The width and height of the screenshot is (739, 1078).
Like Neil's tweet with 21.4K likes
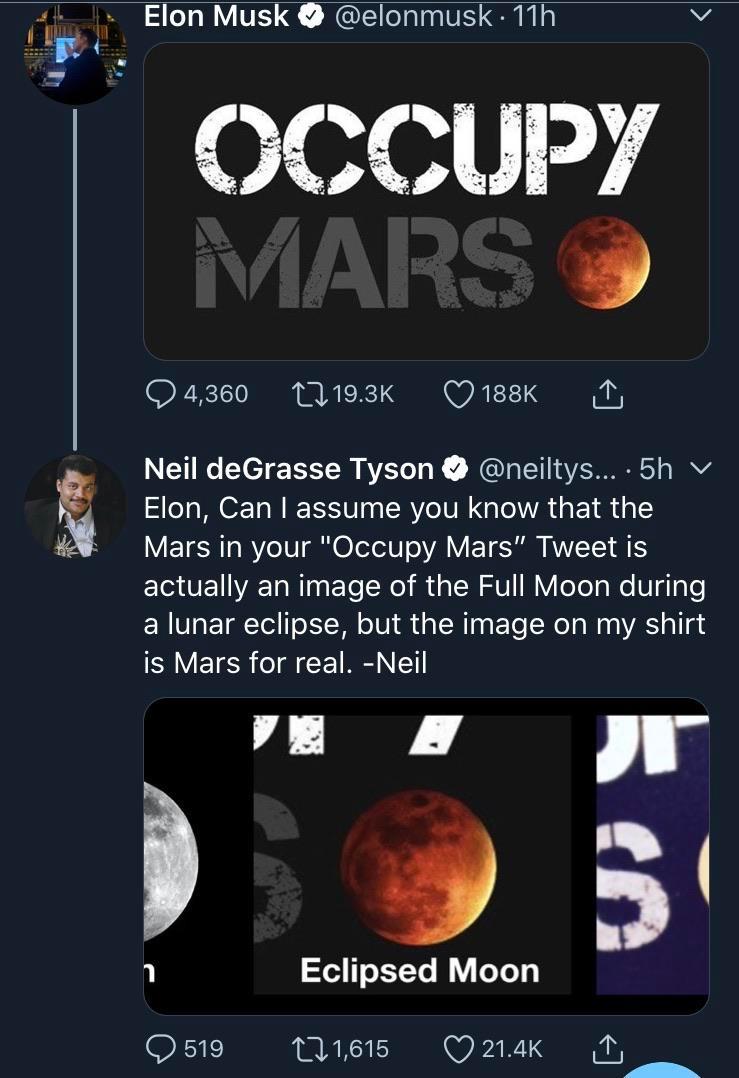459,1048
